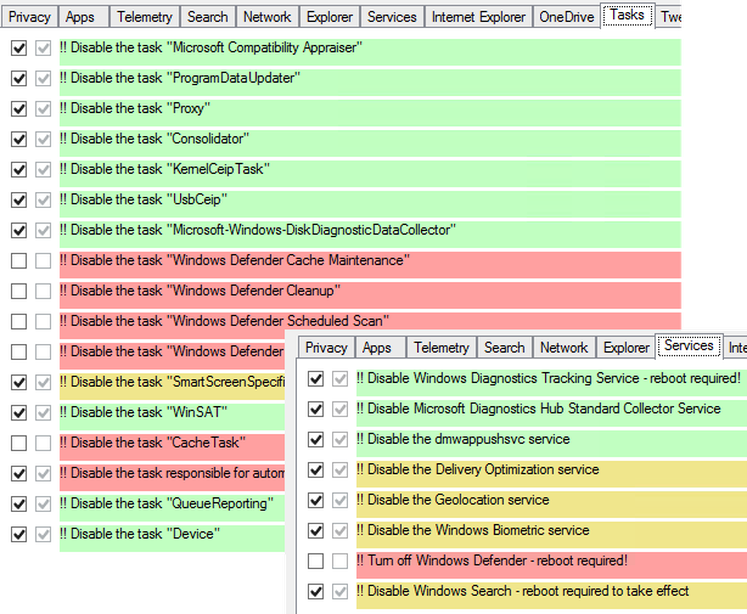Click grayed second checkbox of "Proxy" row
Image resolution: width=747 pixels, height=614 pixels.
pos(43,109)
